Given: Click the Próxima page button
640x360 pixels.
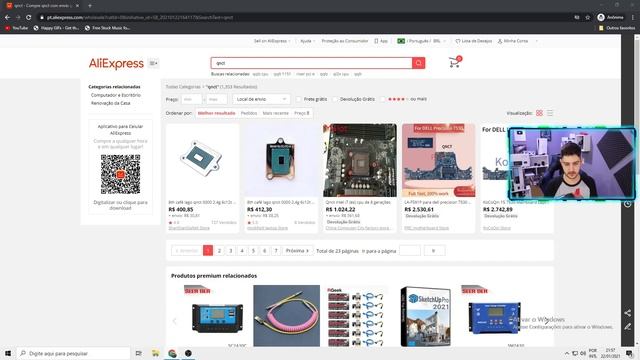Looking at the screenshot, I should (298, 251).
